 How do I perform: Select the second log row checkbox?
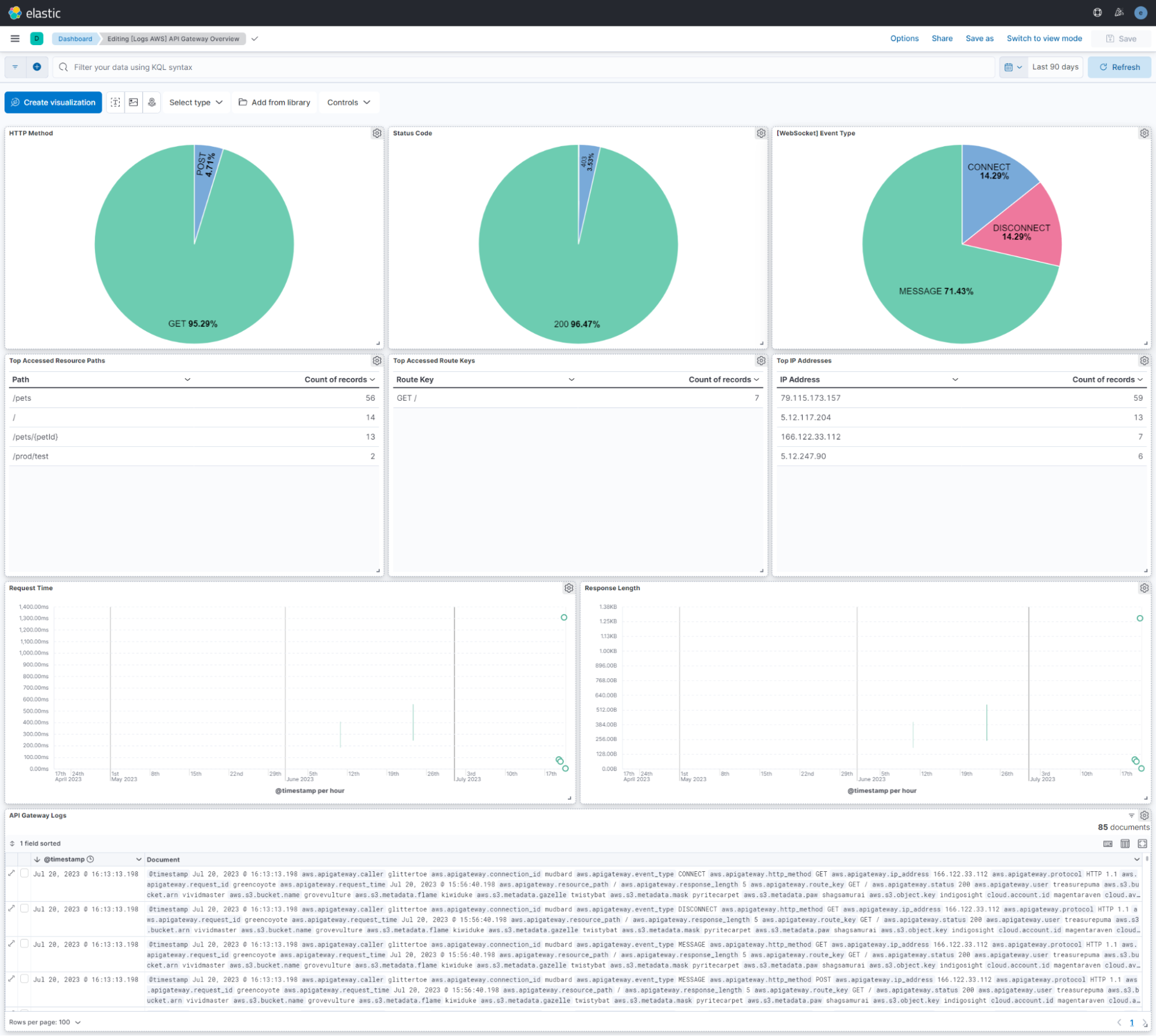coord(24,909)
